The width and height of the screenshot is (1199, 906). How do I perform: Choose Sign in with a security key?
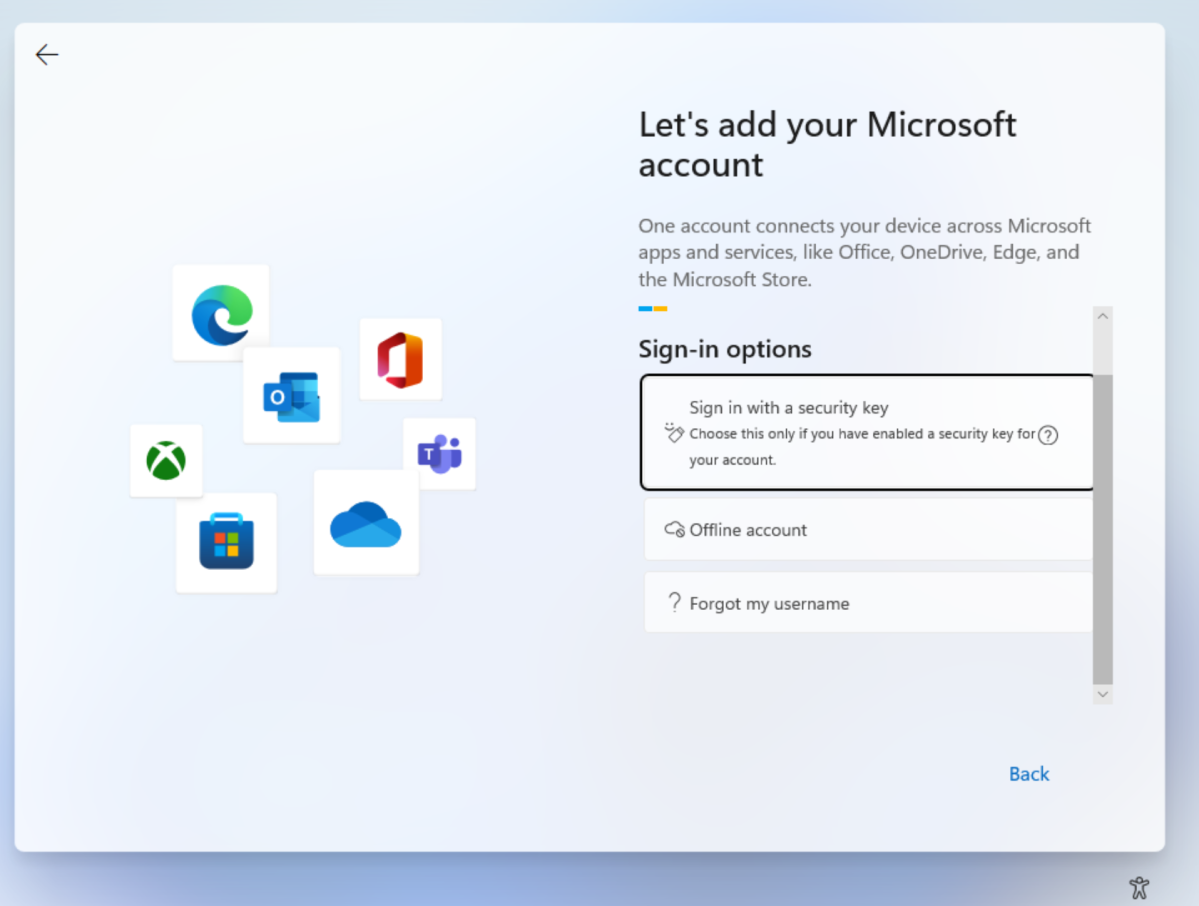(x=867, y=432)
